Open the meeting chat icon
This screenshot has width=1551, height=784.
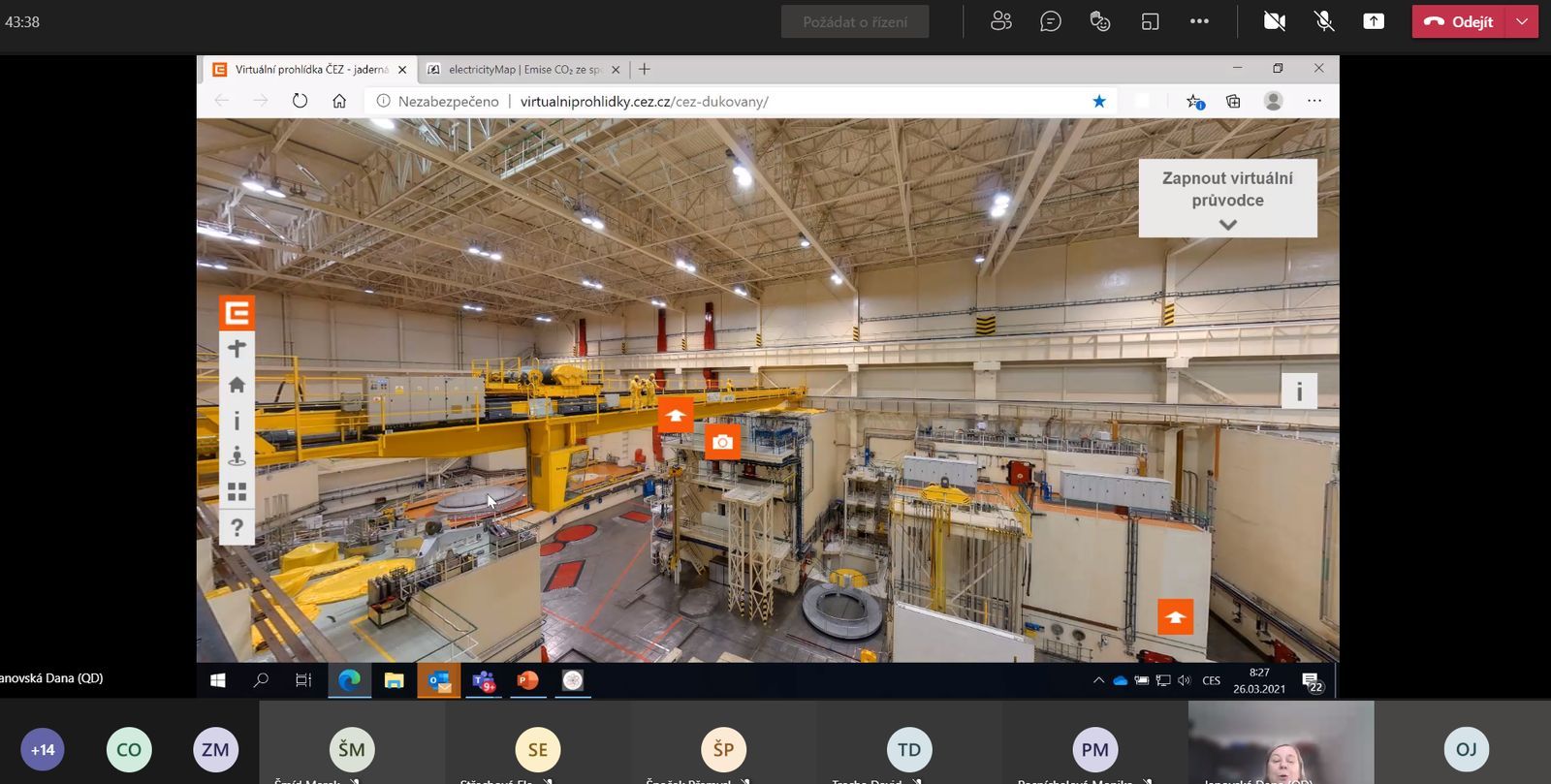point(1050,21)
